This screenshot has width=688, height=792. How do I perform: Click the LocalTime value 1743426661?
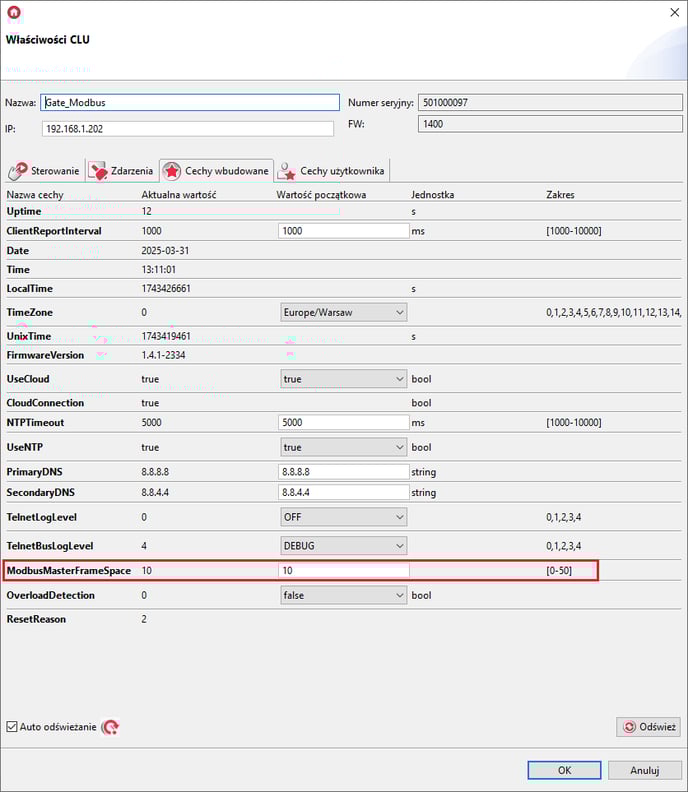click(166, 288)
